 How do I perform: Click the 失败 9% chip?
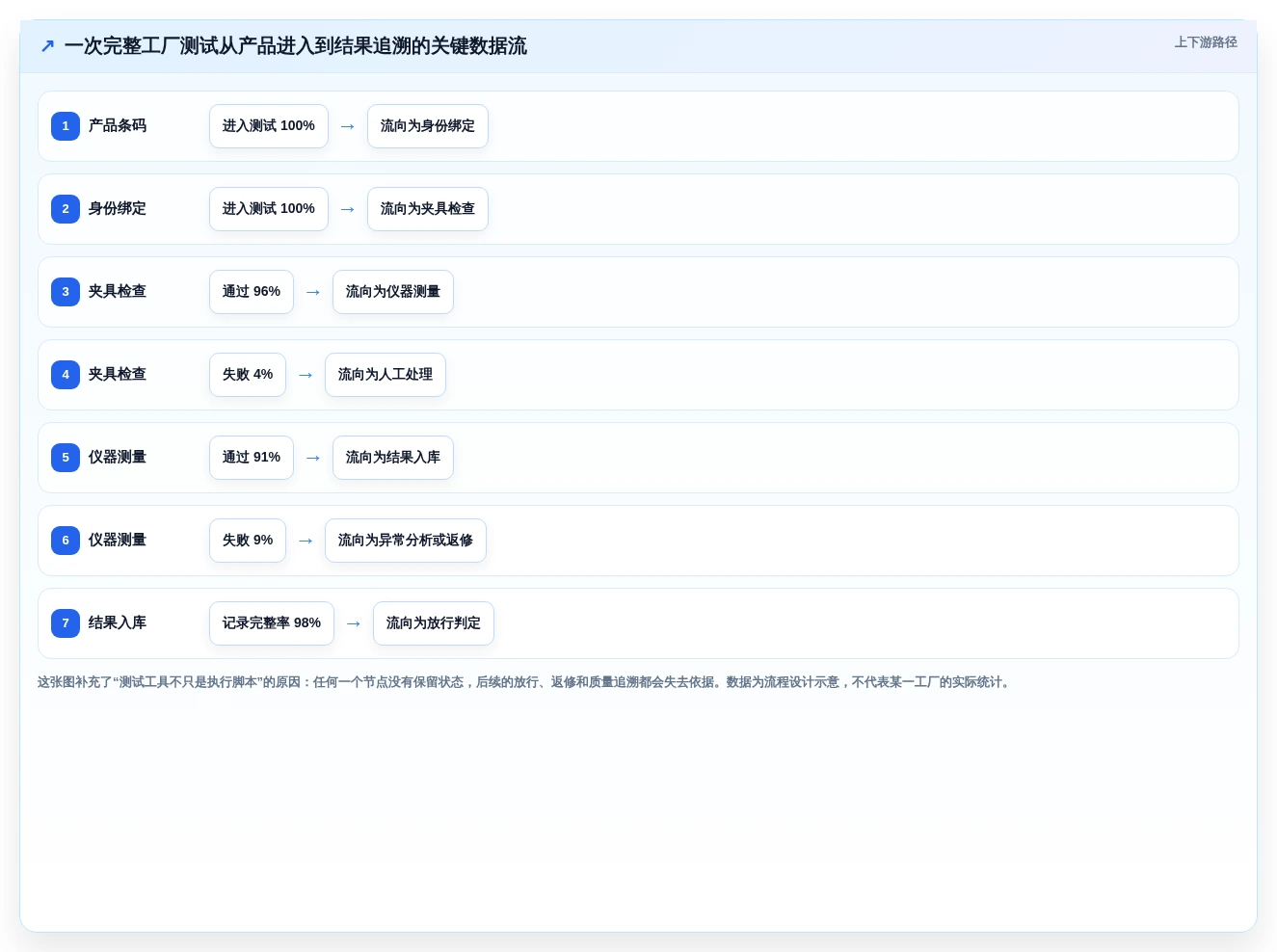click(x=248, y=541)
